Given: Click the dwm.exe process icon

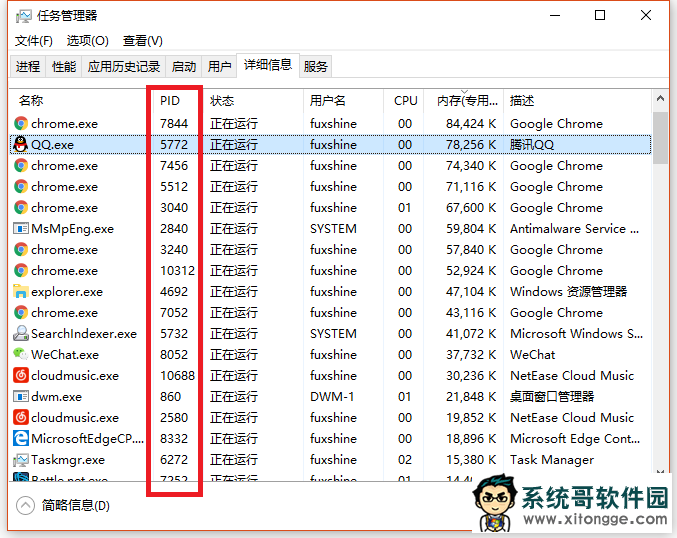Looking at the screenshot, I should [x=21, y=396].
